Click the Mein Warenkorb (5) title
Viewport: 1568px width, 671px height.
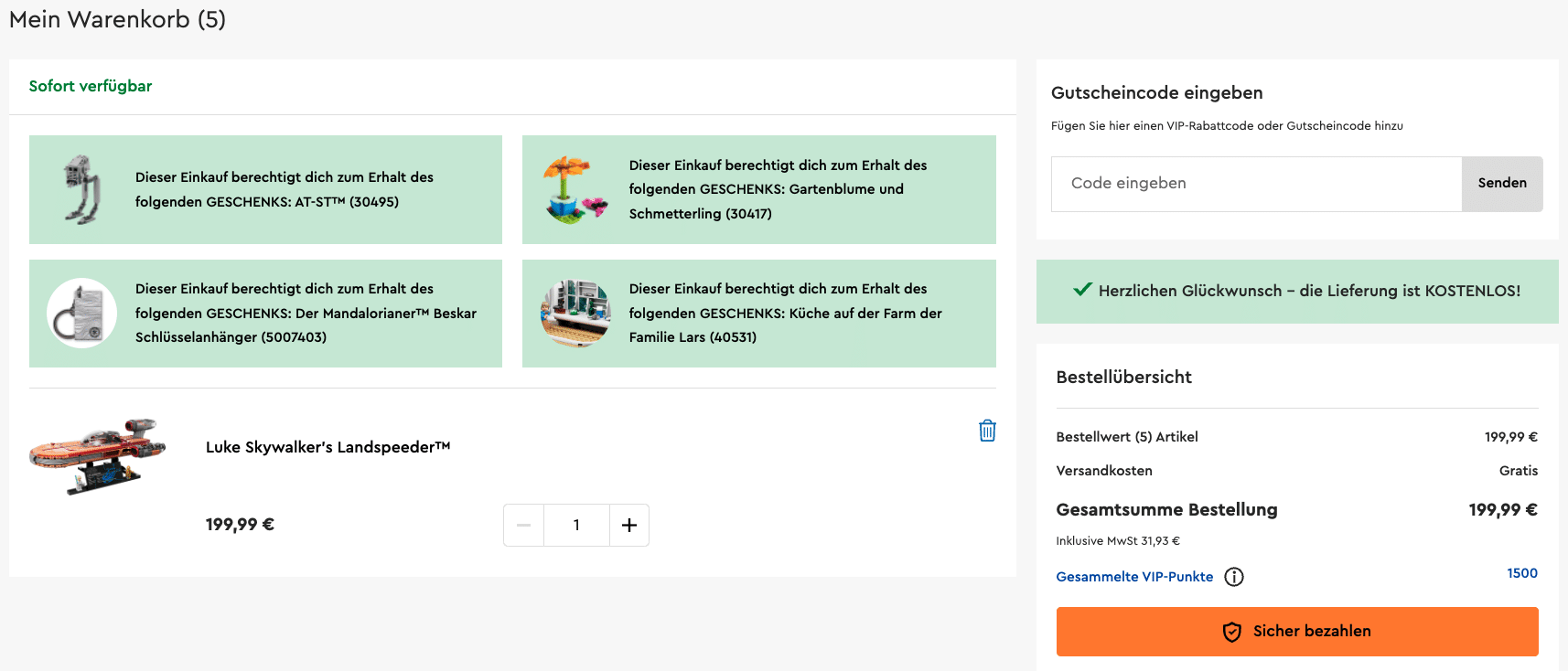(x=117, y=19)
